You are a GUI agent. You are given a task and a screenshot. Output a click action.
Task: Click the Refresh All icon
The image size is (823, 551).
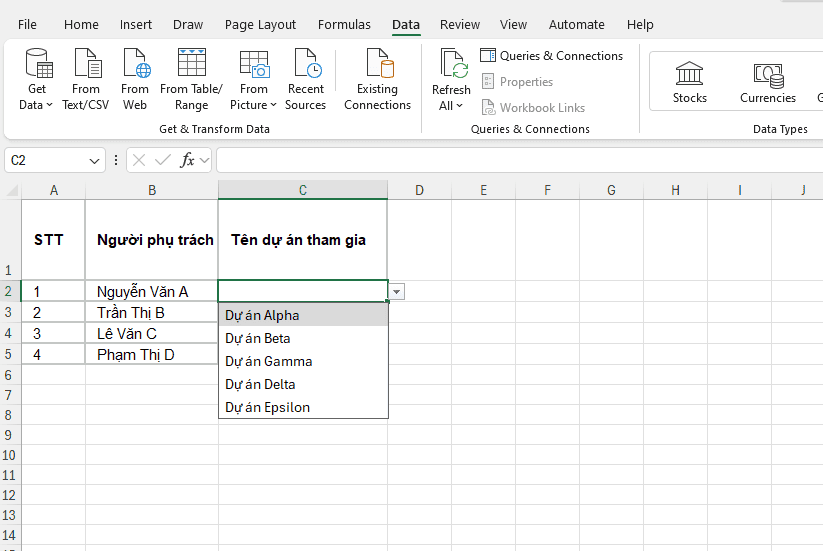click(x=452, y=65)
